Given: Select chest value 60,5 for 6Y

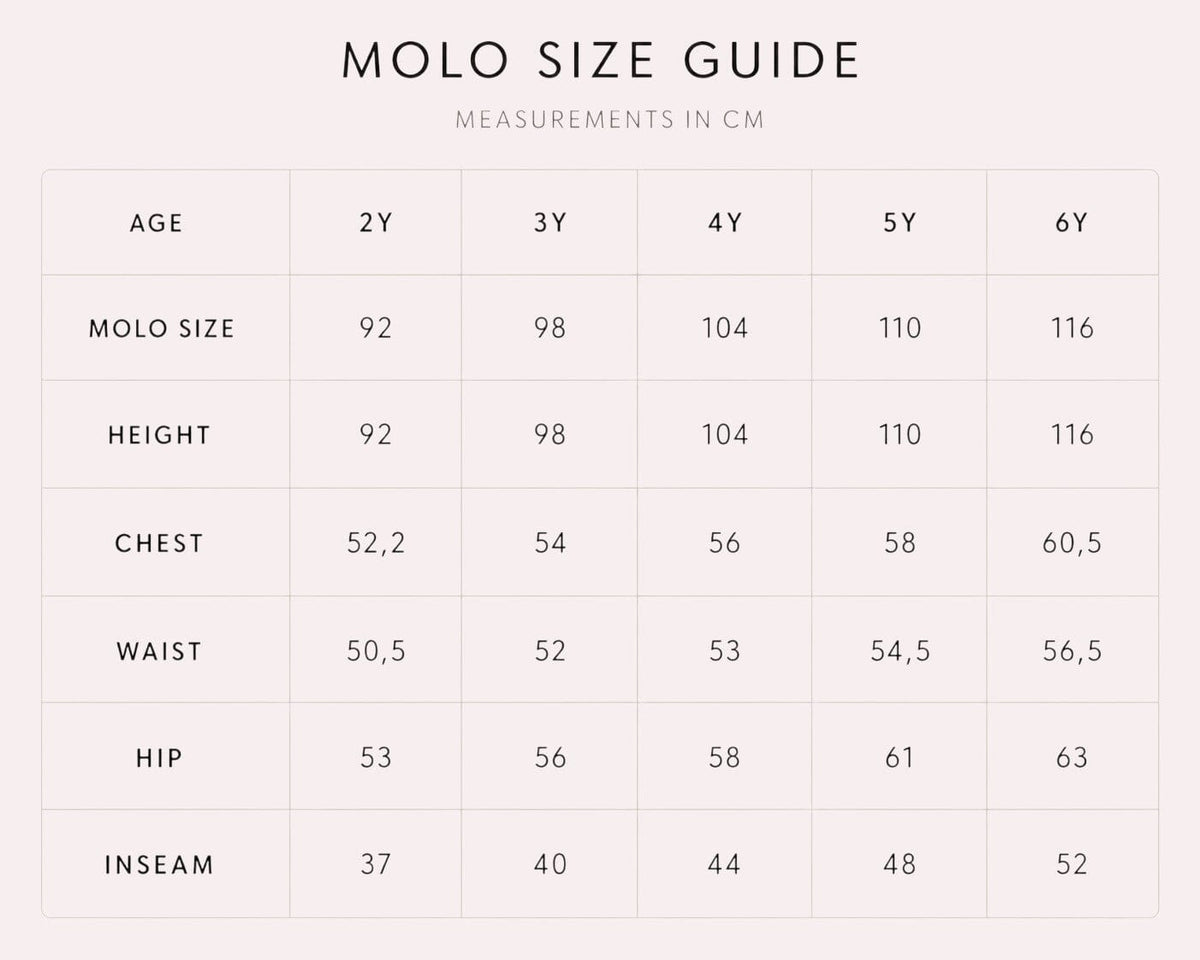Looking at the screenshot, I should click(1072, 543).
